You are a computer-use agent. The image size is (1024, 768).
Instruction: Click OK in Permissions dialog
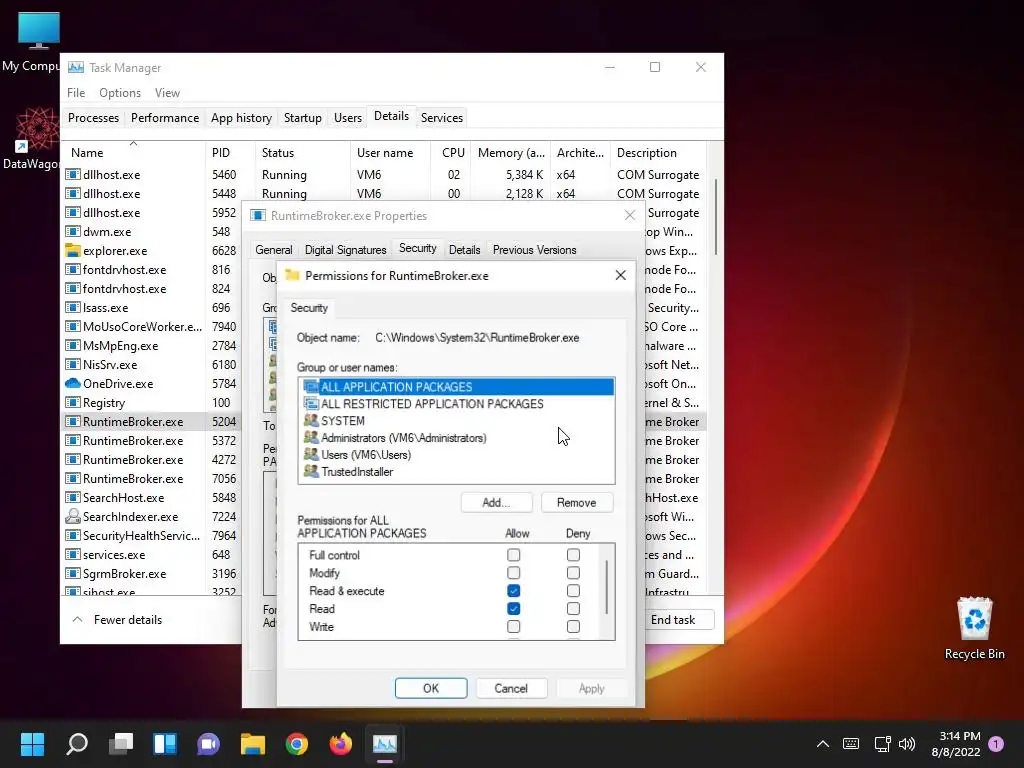click(x=431, y=688)
